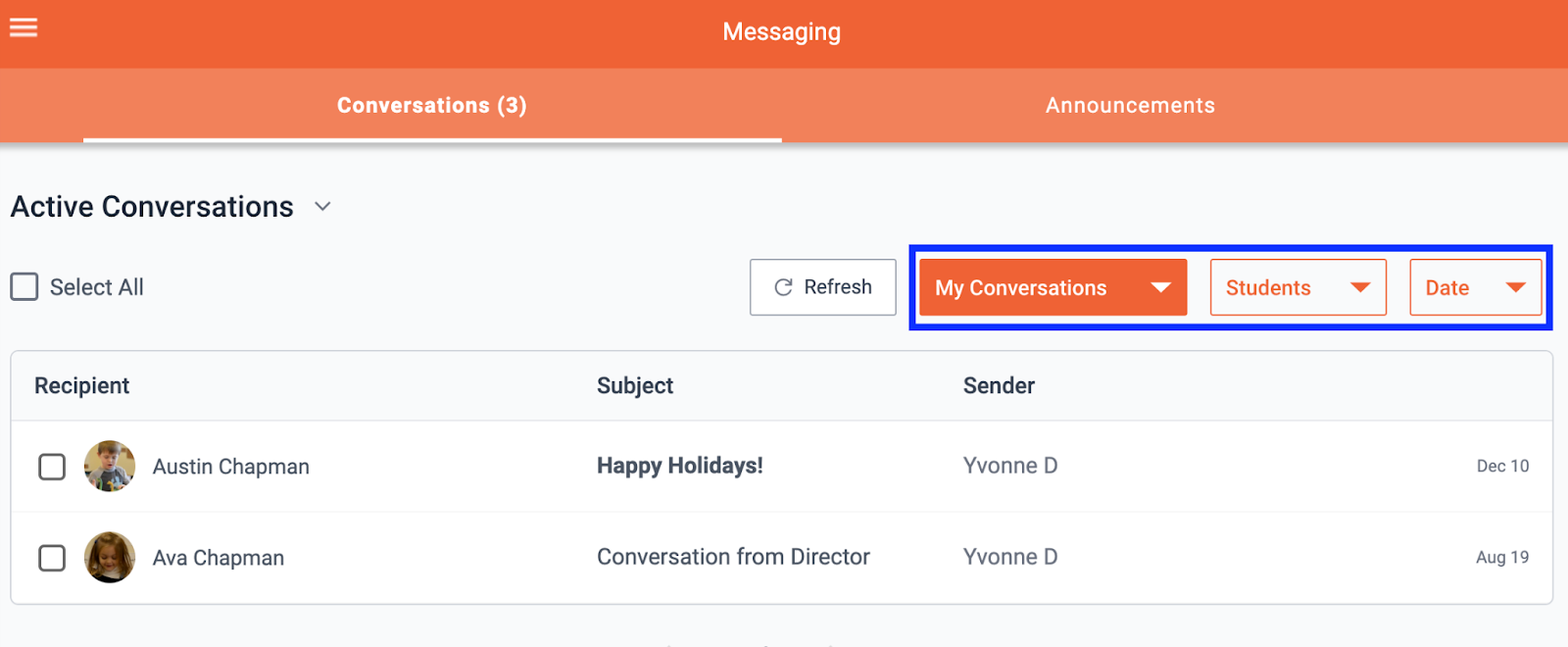Click the Subject column header
Viewport: 1568px width, 647px height.
pos(635,386)
